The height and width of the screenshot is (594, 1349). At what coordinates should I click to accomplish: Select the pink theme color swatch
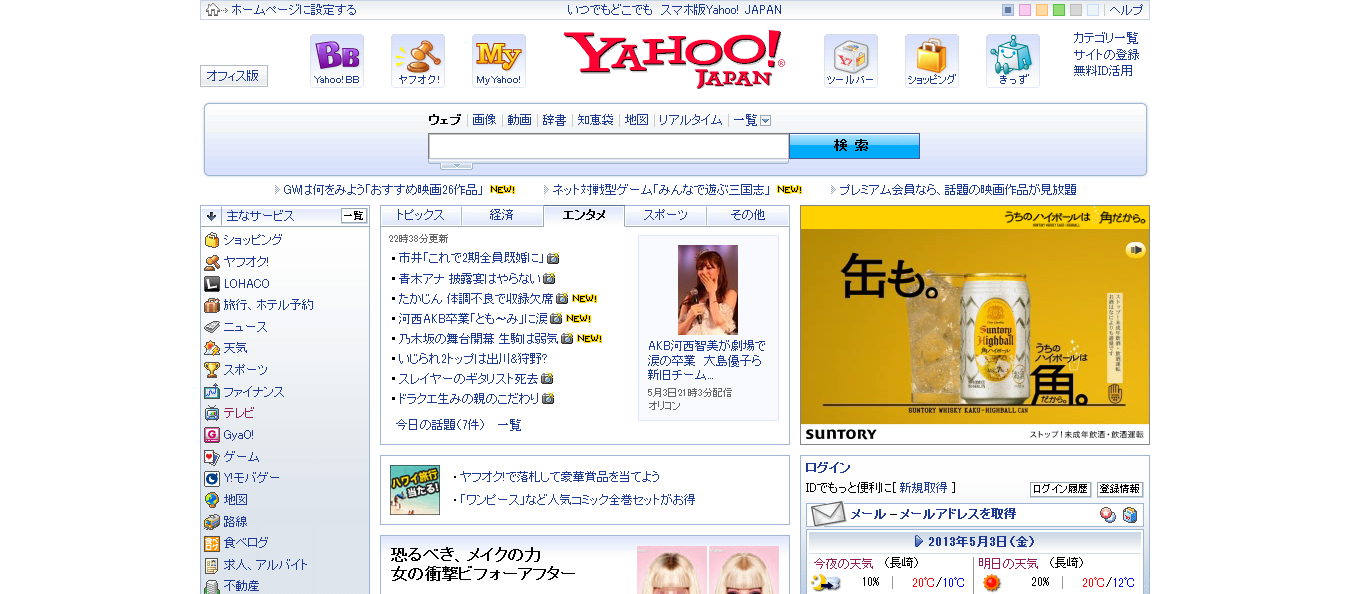point(1025,10)
